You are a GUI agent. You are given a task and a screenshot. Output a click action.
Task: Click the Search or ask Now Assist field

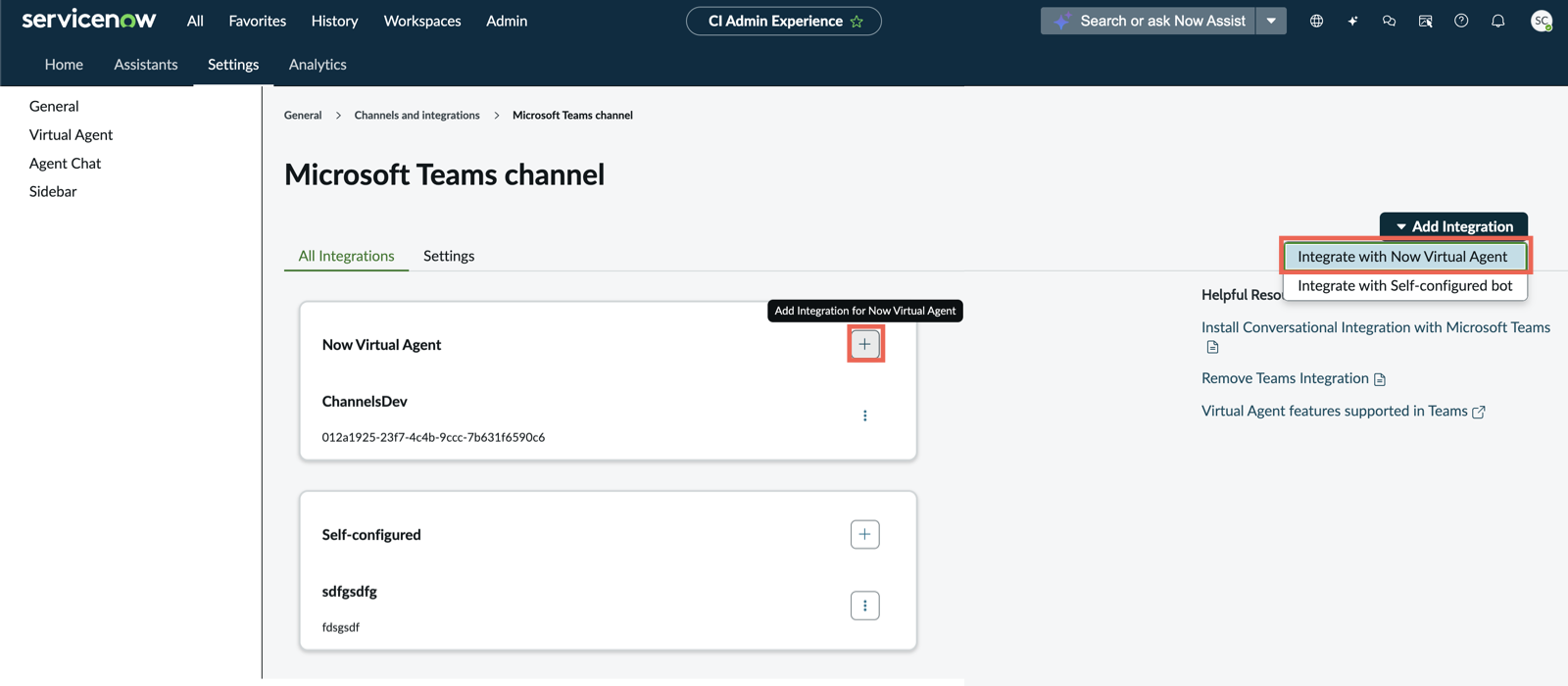tap(1148, 21)
